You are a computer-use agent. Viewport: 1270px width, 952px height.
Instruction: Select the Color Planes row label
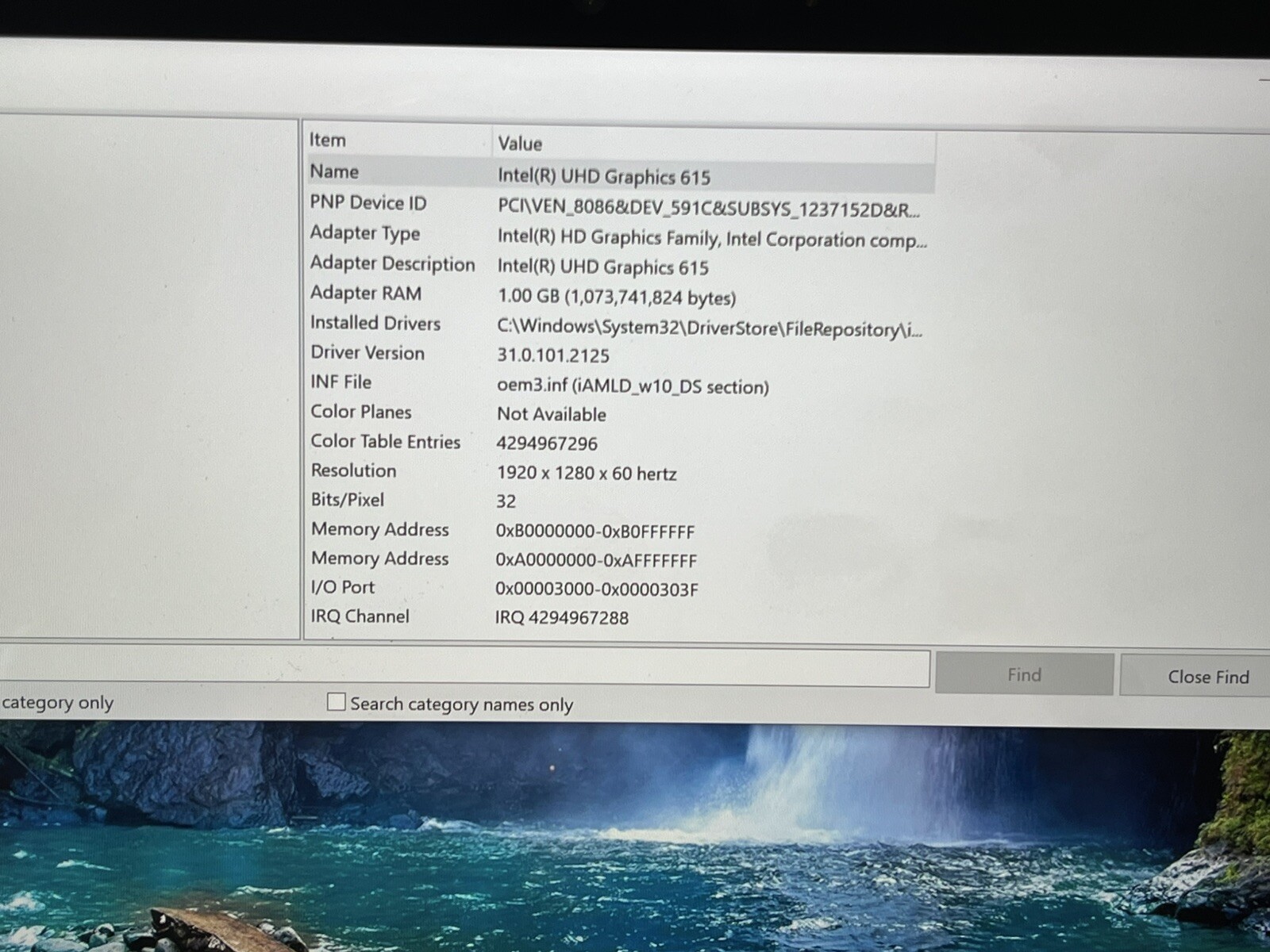(361, 412)
